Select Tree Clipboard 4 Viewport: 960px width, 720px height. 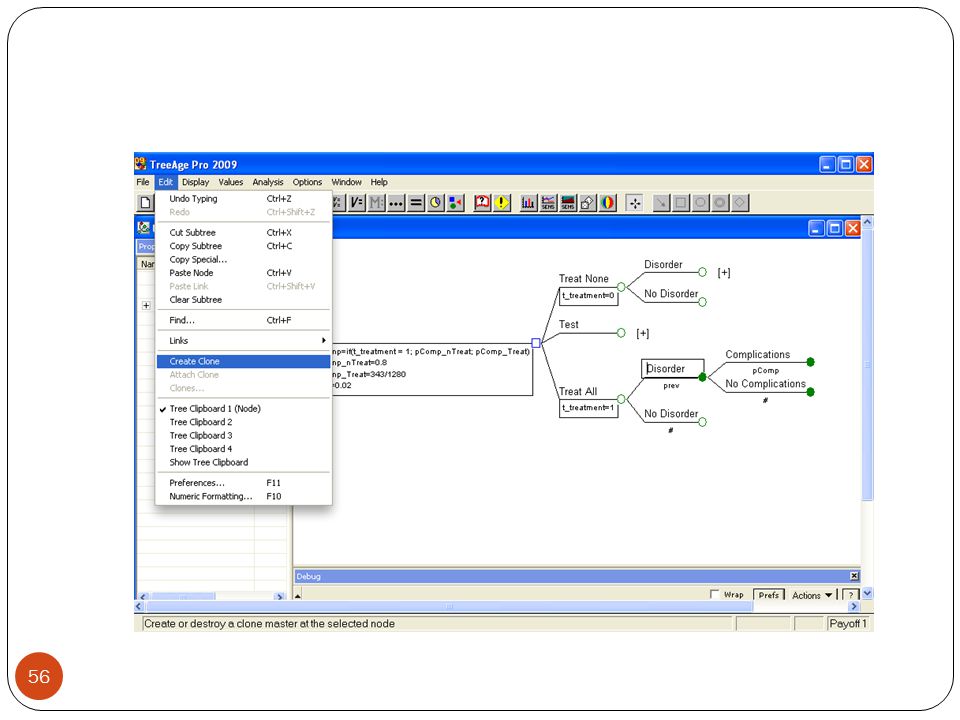click(x=244, y=449)
